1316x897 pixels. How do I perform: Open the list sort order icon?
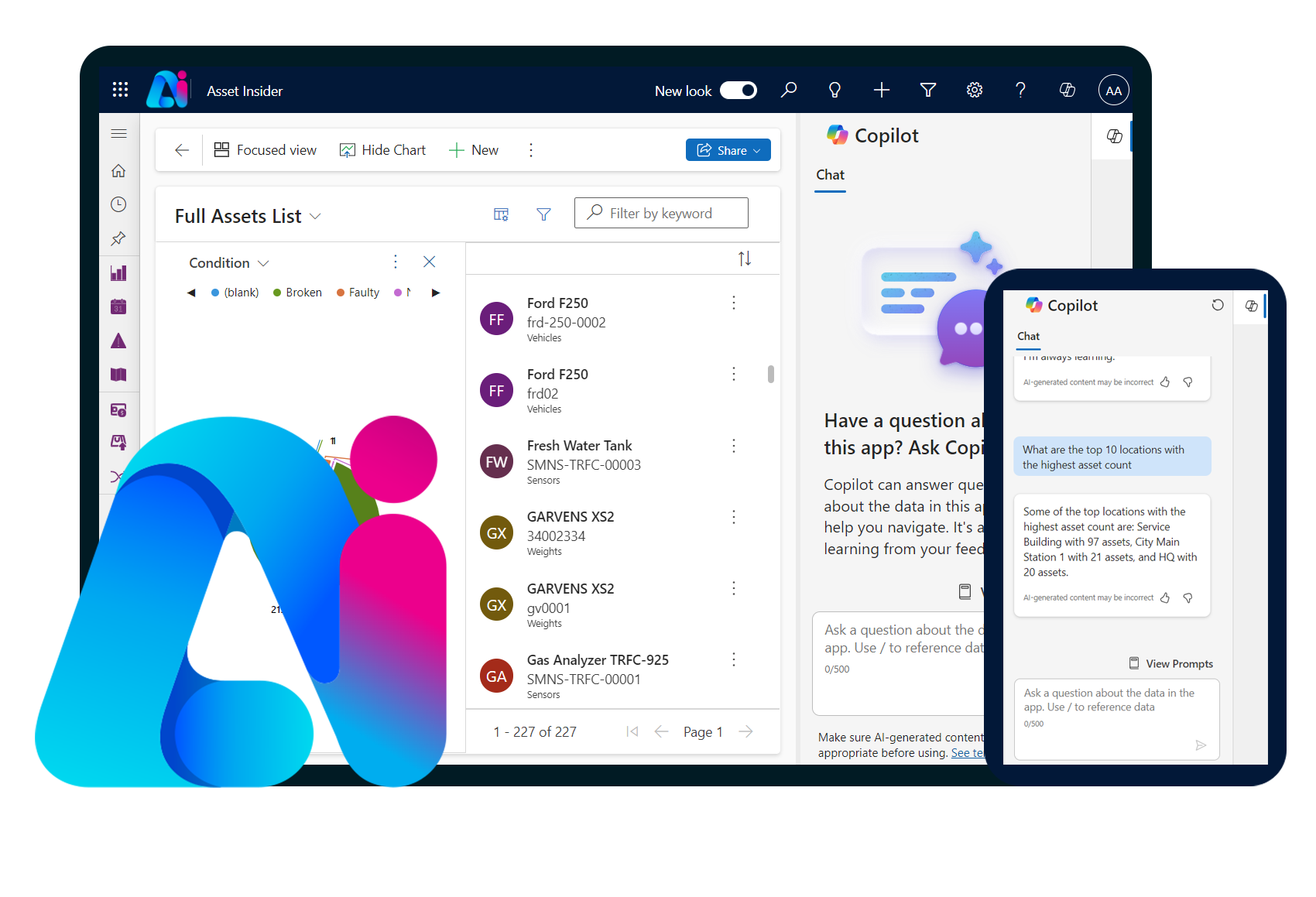pos(745,258)
